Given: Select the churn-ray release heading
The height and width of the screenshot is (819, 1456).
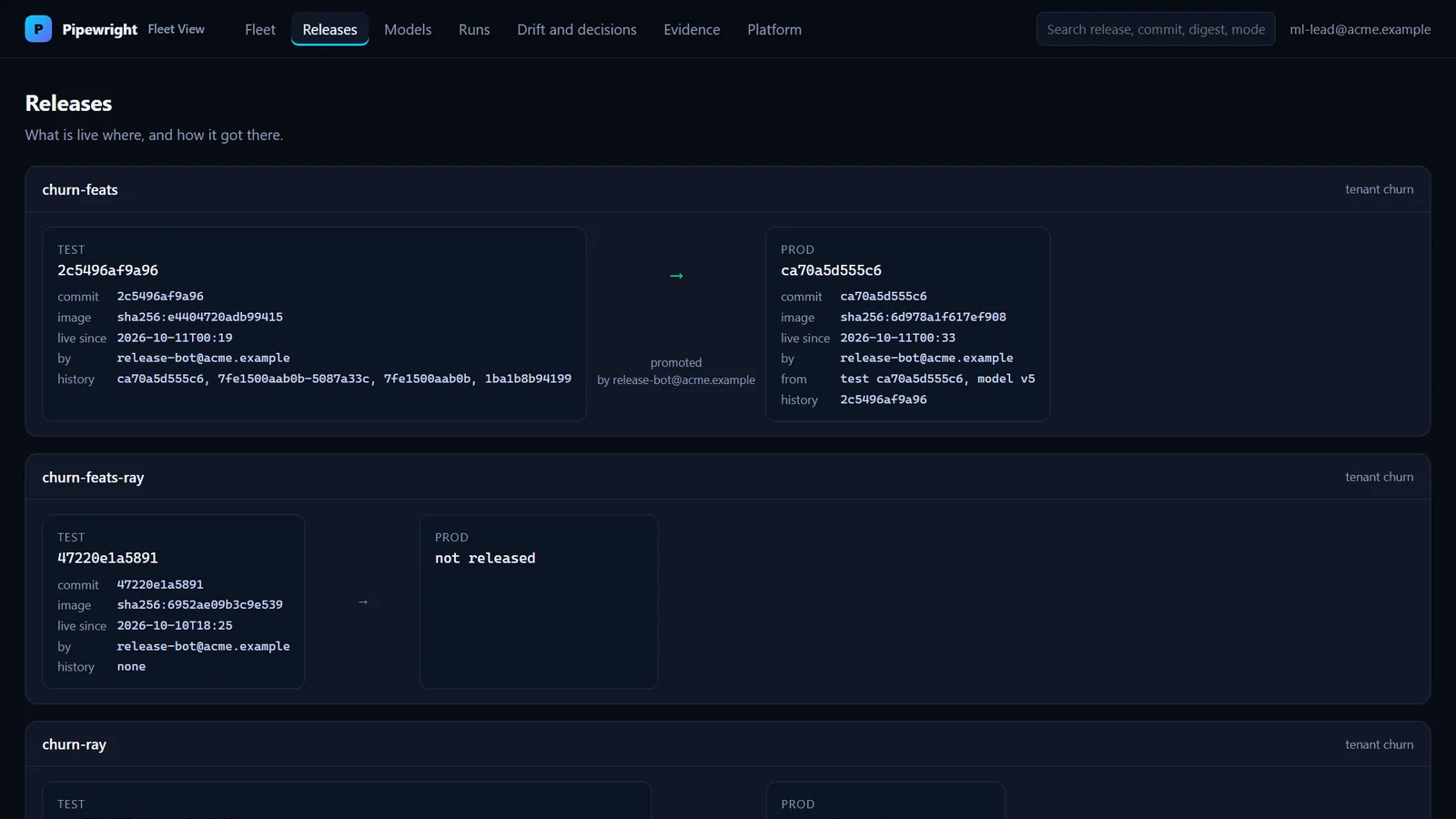Looking at the screenshot, I should click(x=74, y=744).
